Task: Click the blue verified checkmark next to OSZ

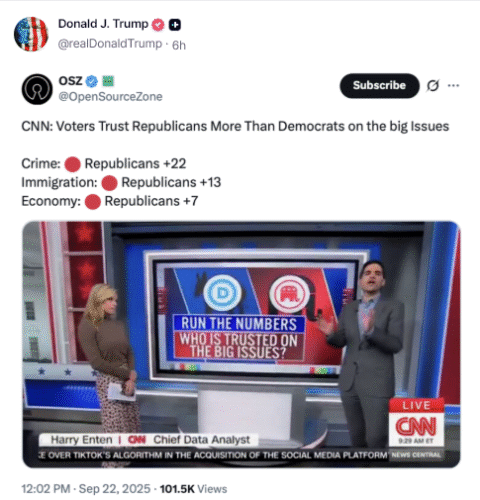Action: click(92, 81)
